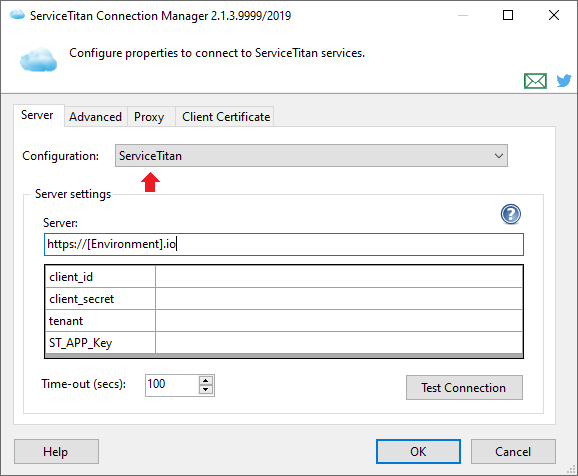Click the Cancel button
578x476 pixels.
point(513,451)
